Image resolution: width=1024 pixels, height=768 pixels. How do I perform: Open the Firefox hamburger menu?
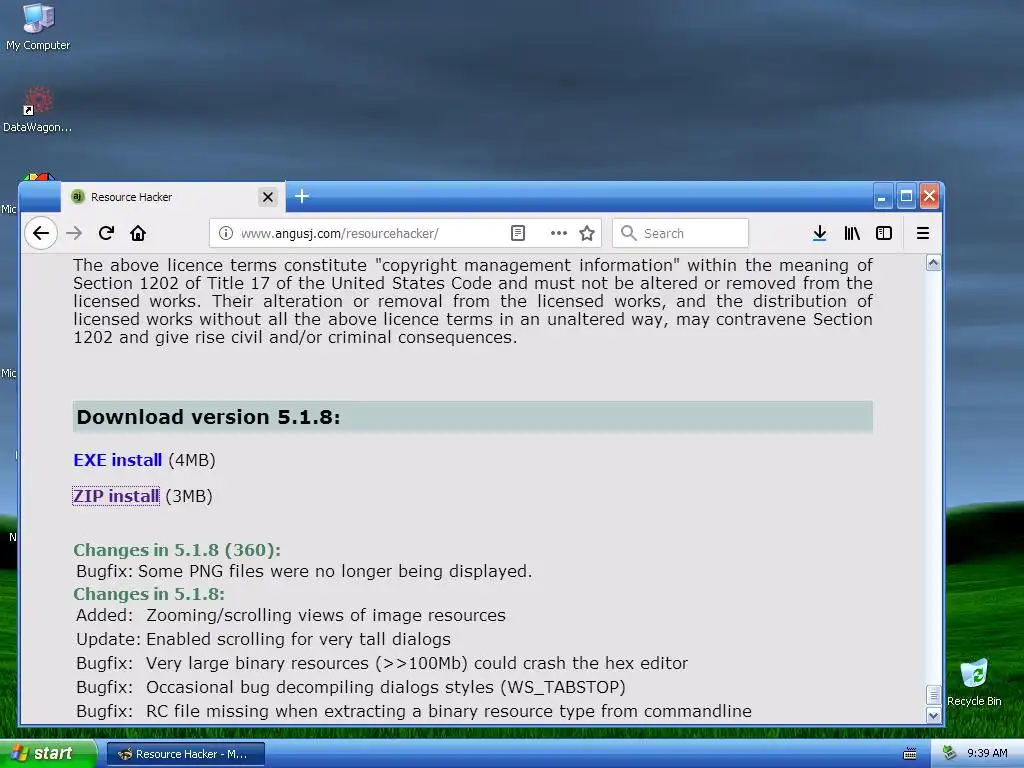point(923,233)
